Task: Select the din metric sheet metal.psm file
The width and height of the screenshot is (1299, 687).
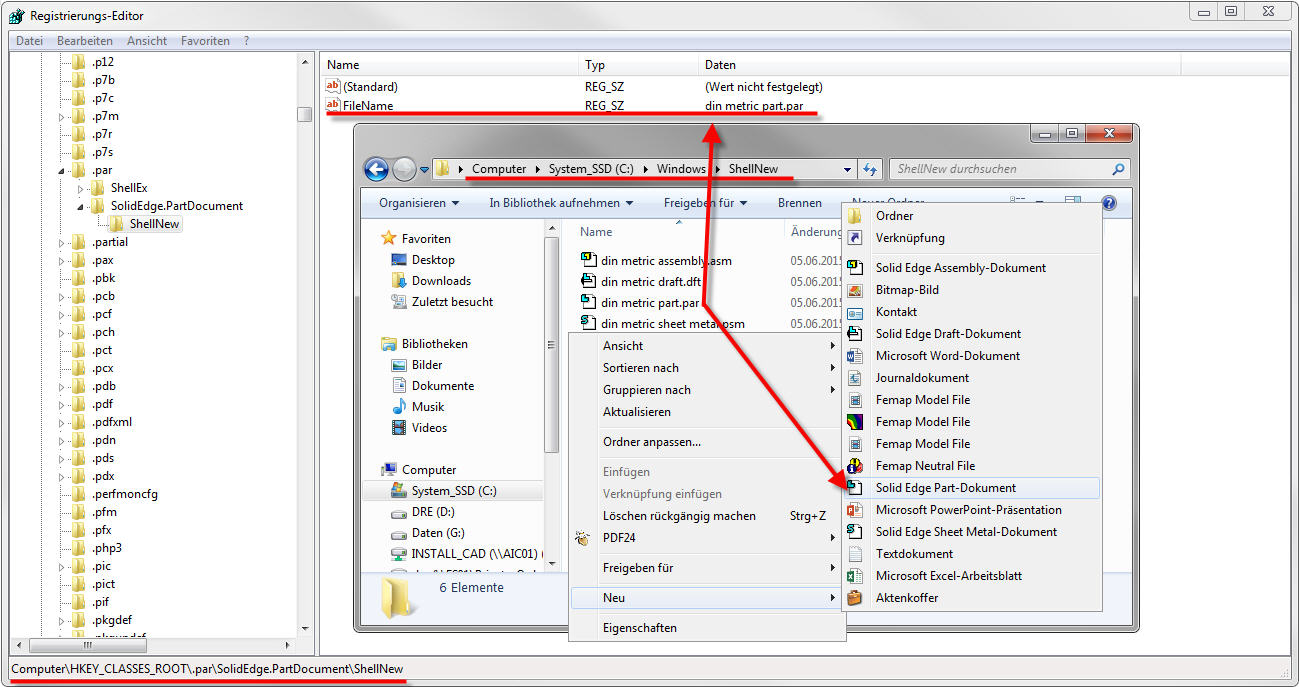Action: pos(673,323)
